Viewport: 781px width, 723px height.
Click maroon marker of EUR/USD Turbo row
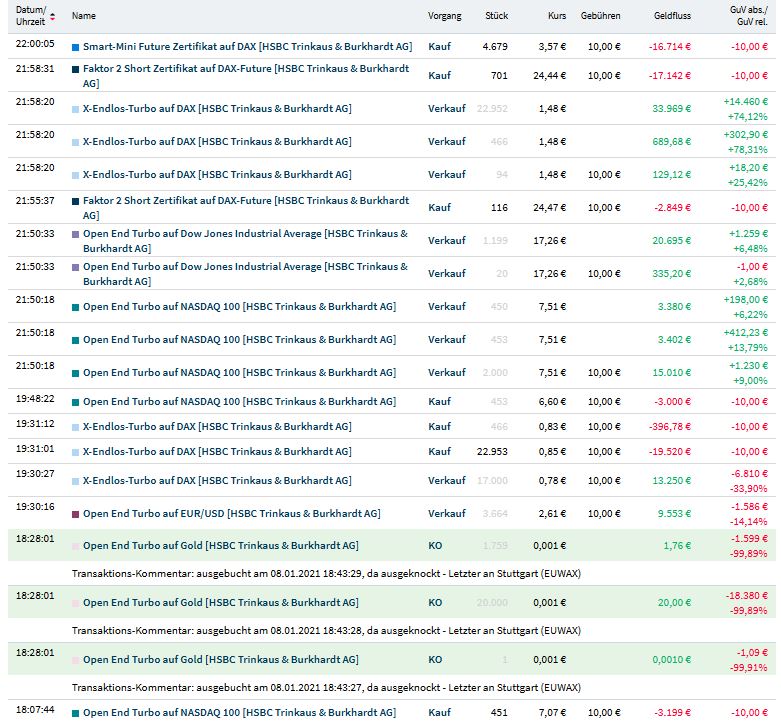[x=76, y=514]
